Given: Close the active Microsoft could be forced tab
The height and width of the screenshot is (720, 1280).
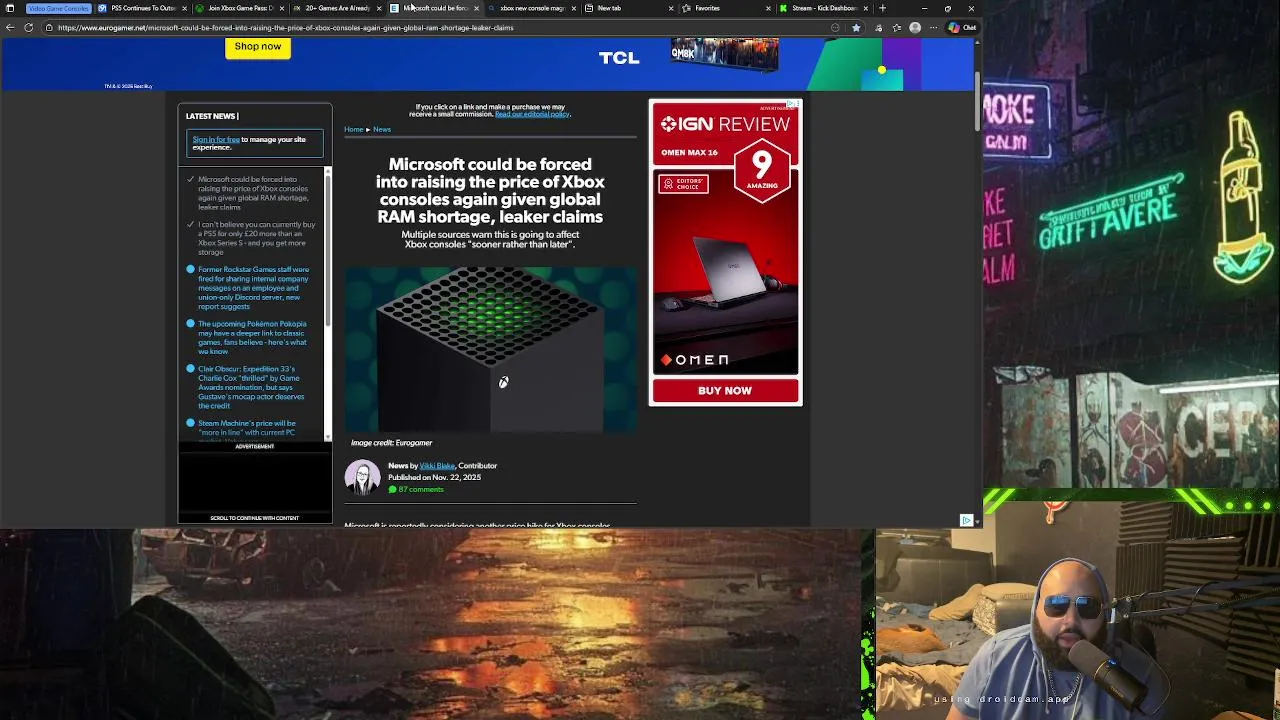Looking at the screenshot, I should 476,8.
